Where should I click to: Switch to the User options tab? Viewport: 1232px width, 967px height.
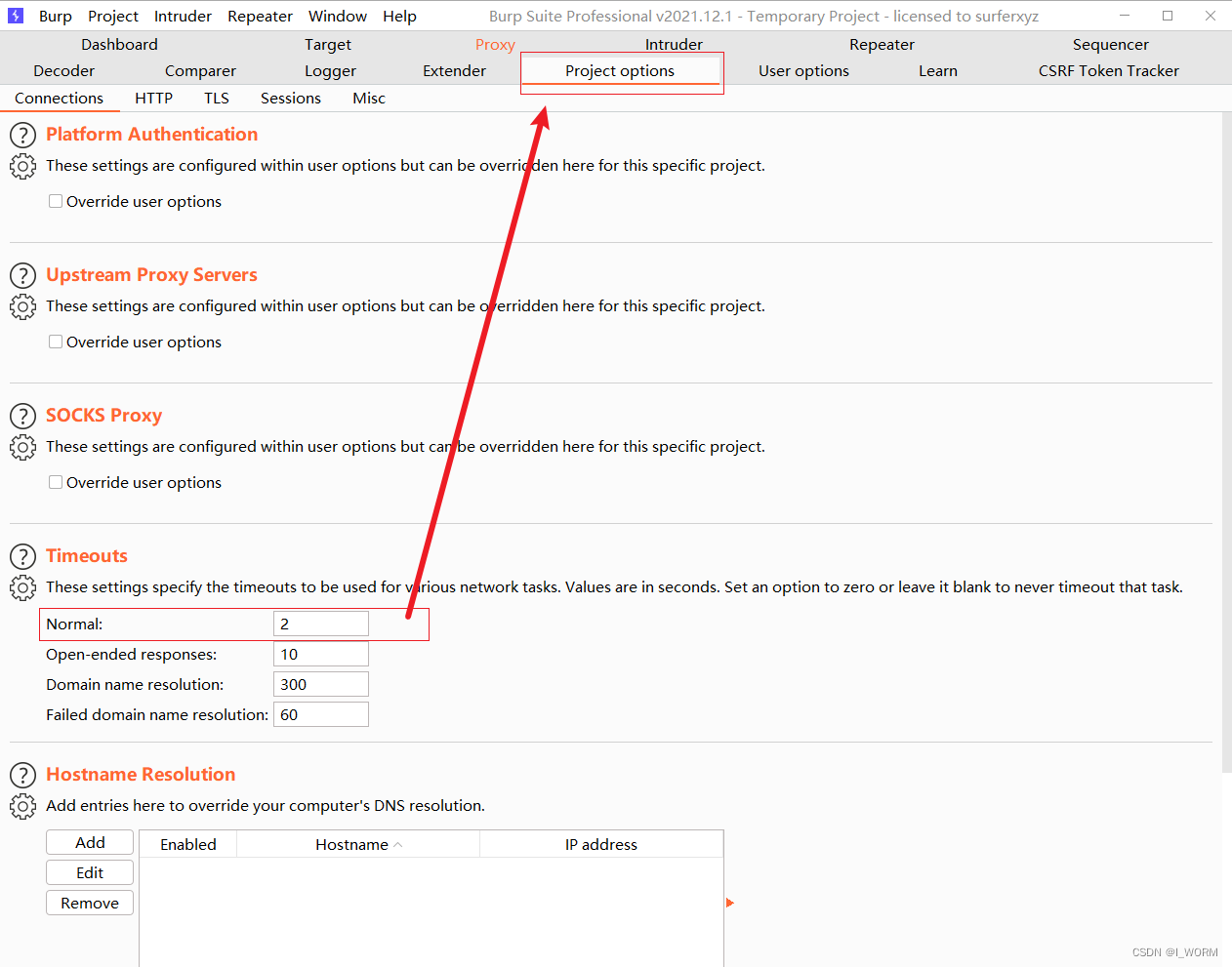(x=803, y=70)
